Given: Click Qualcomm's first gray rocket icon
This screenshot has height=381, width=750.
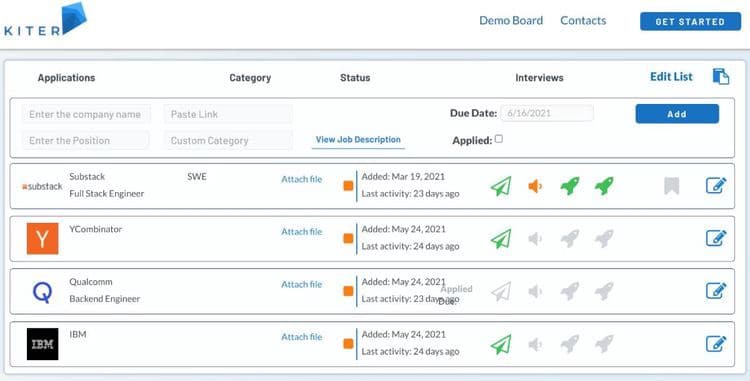Looking at the screenshot, I should (x=570, y=291).
